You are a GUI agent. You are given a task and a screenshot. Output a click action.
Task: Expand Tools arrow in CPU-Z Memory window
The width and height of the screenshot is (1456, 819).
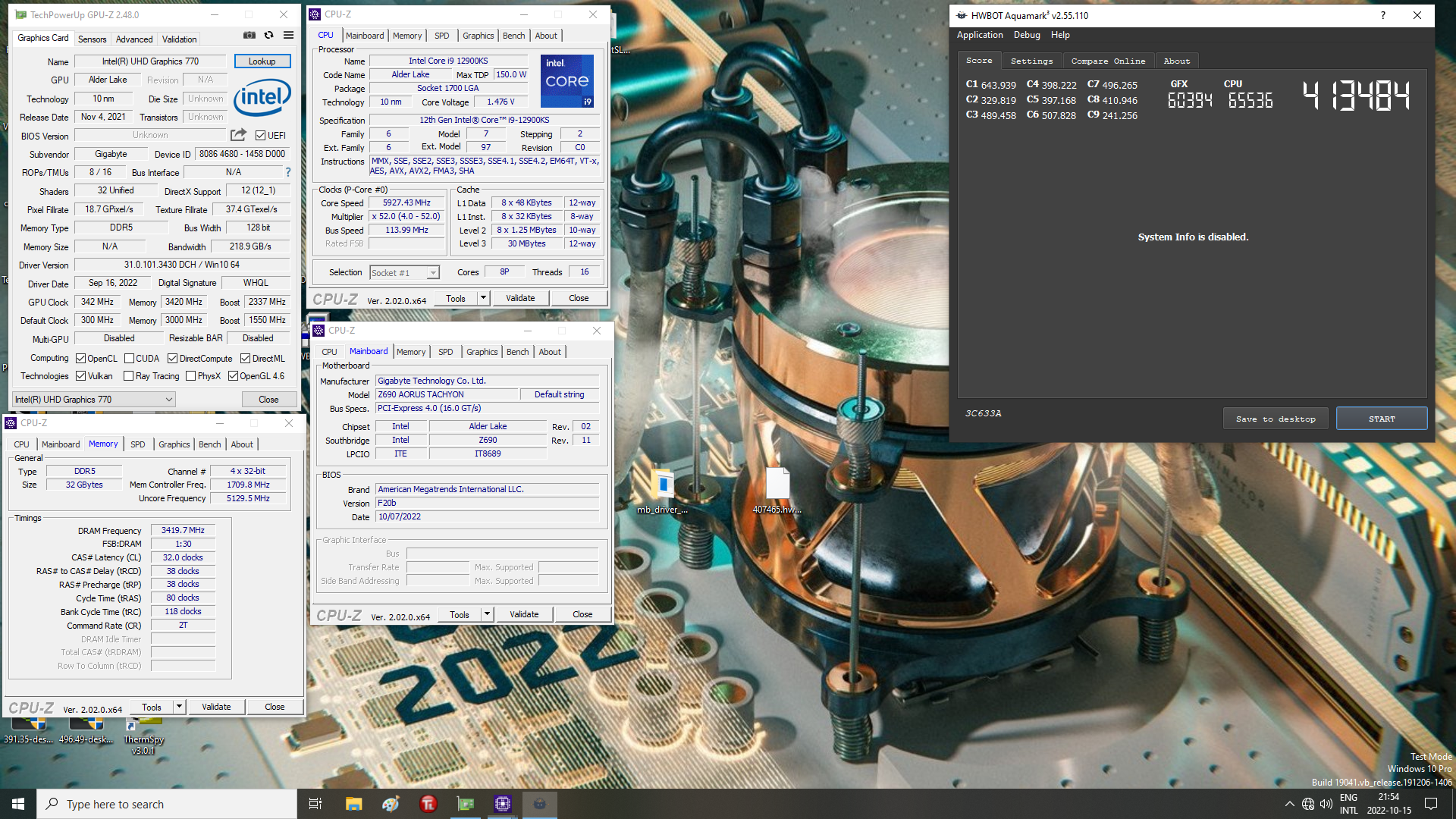(x=179, y=708)
